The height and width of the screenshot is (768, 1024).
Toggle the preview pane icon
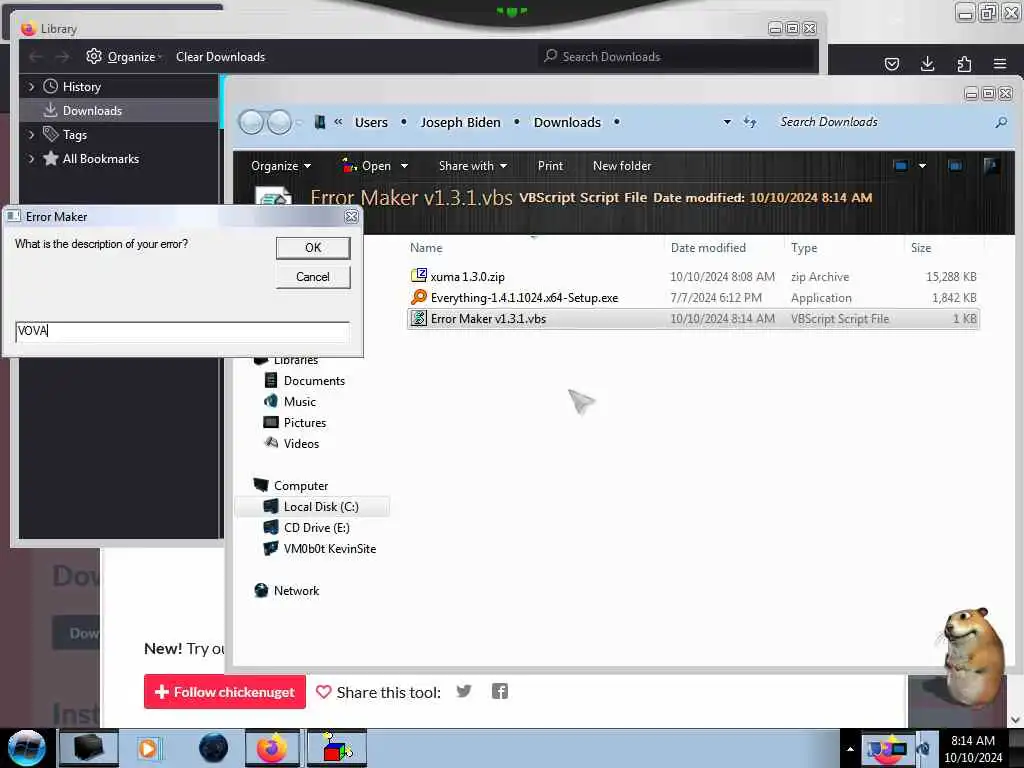tap(955, 166)
